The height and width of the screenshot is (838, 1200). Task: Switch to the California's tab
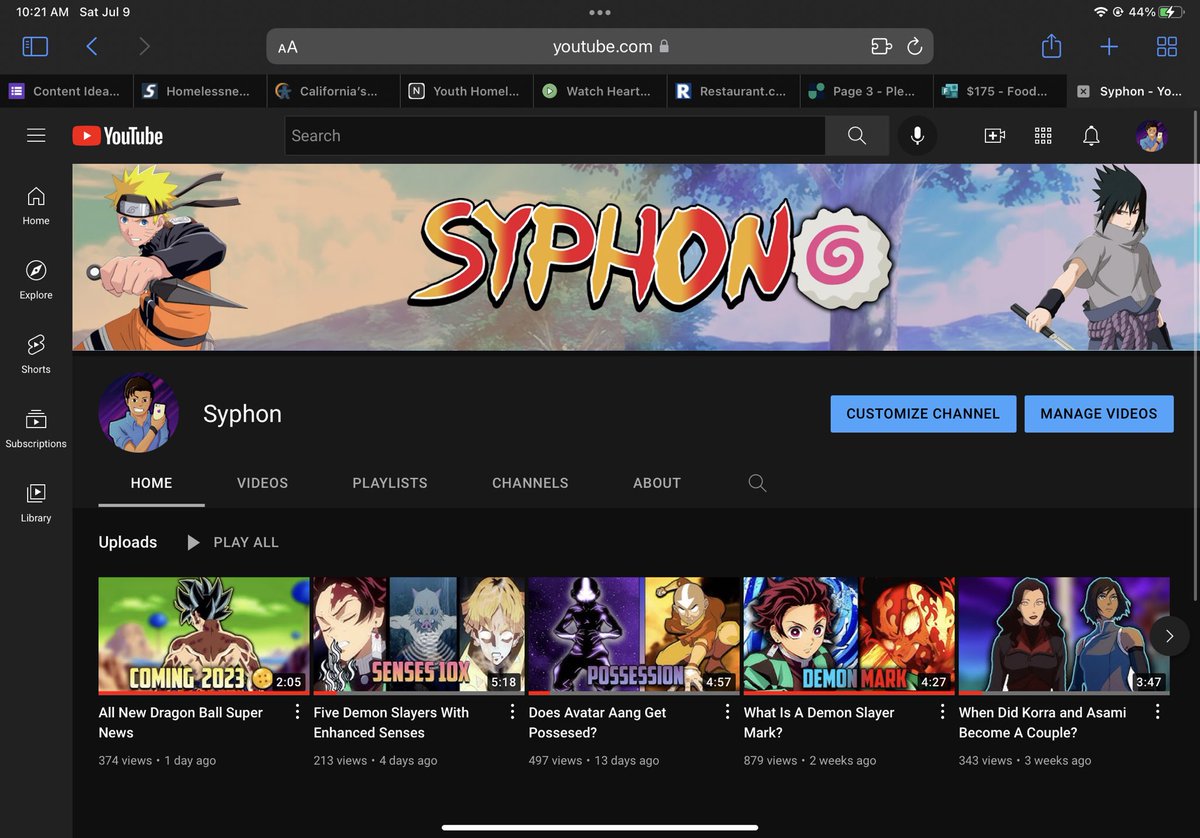pyautogui.click(x=333, y=91)
